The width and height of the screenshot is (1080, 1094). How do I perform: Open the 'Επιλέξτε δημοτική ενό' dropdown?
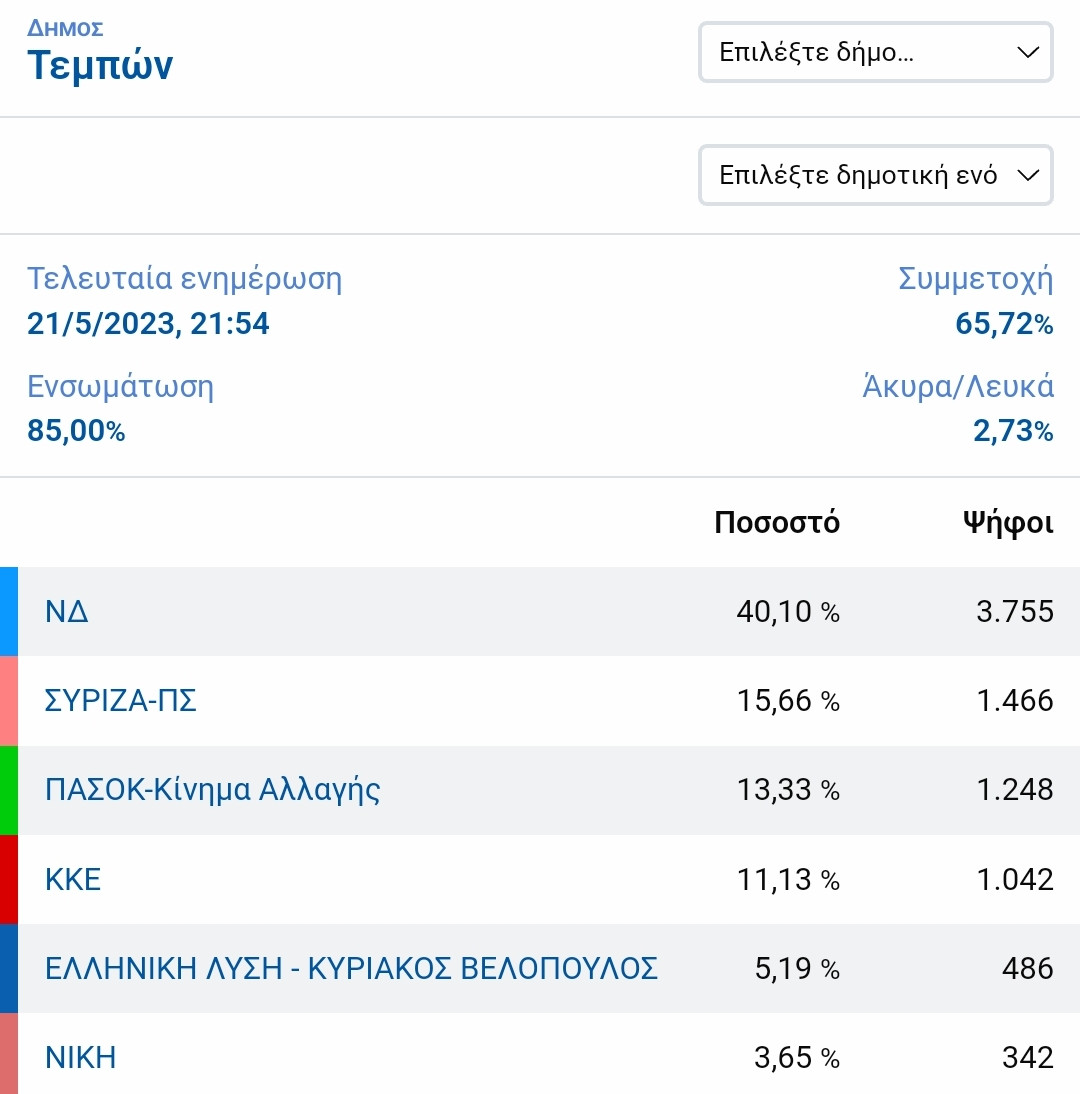(x=876, y=175)
